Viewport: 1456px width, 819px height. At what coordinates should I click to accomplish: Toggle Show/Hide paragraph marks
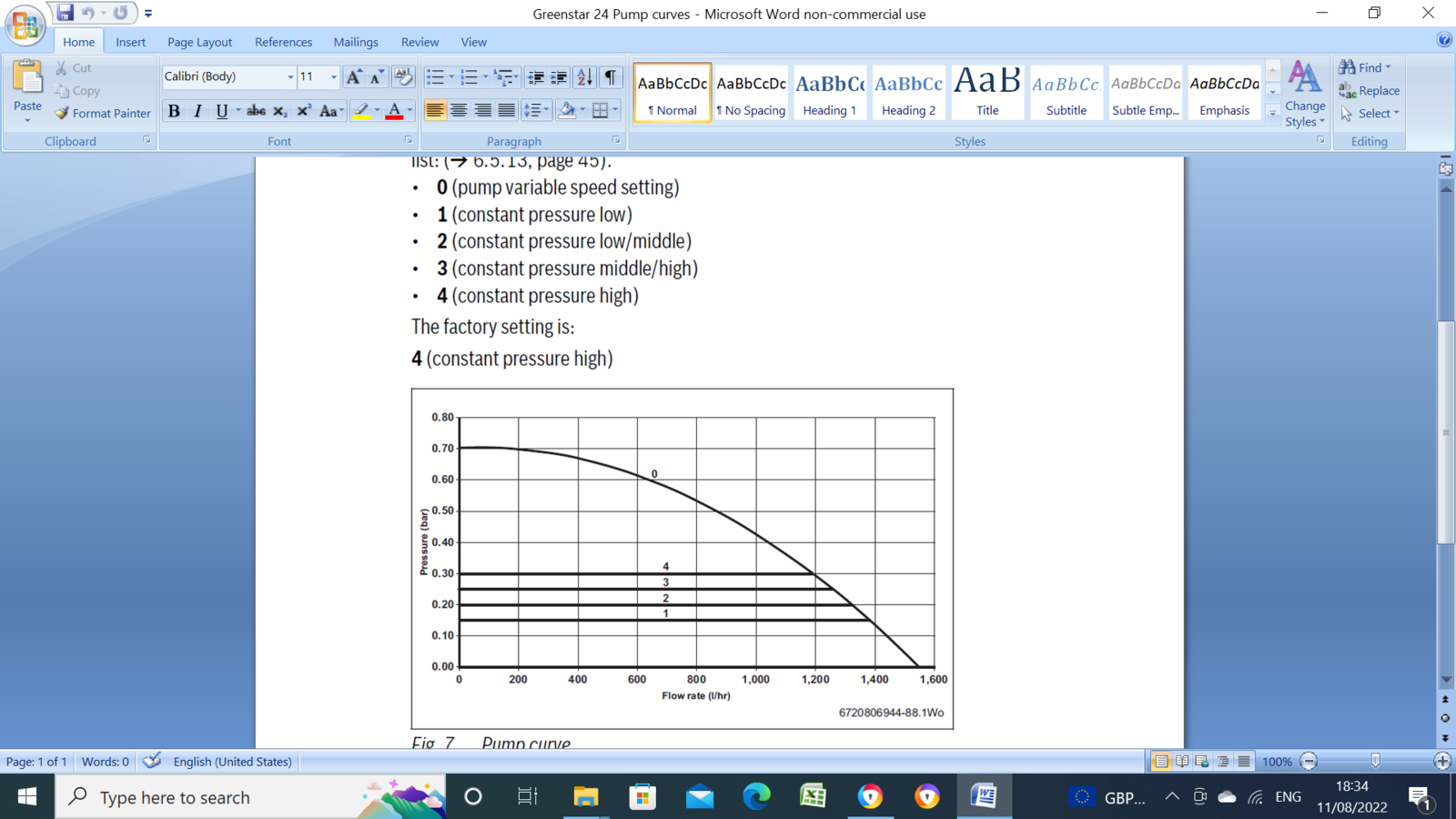(x=611, y=77)
